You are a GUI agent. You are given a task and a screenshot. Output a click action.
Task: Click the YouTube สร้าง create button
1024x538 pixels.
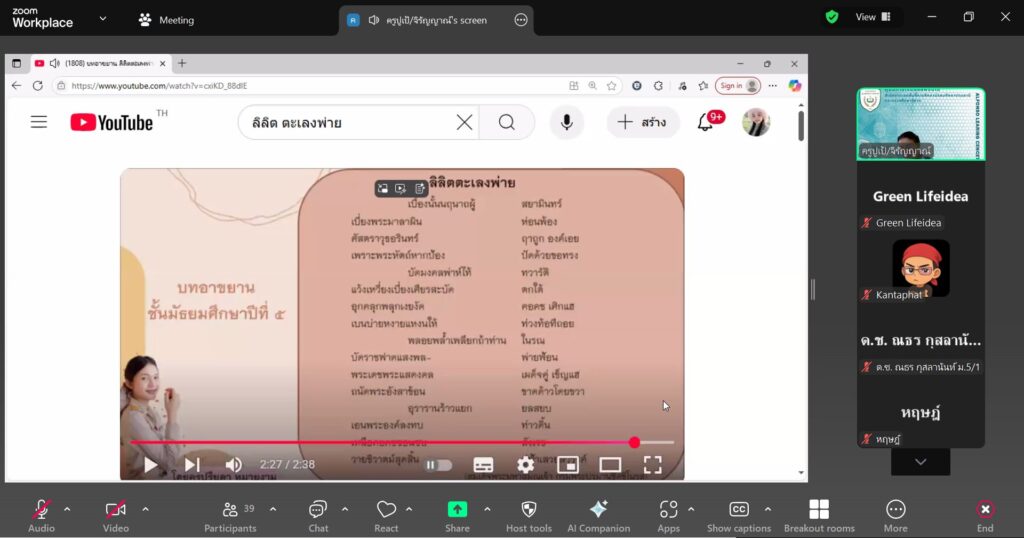(x=643, y=122)
